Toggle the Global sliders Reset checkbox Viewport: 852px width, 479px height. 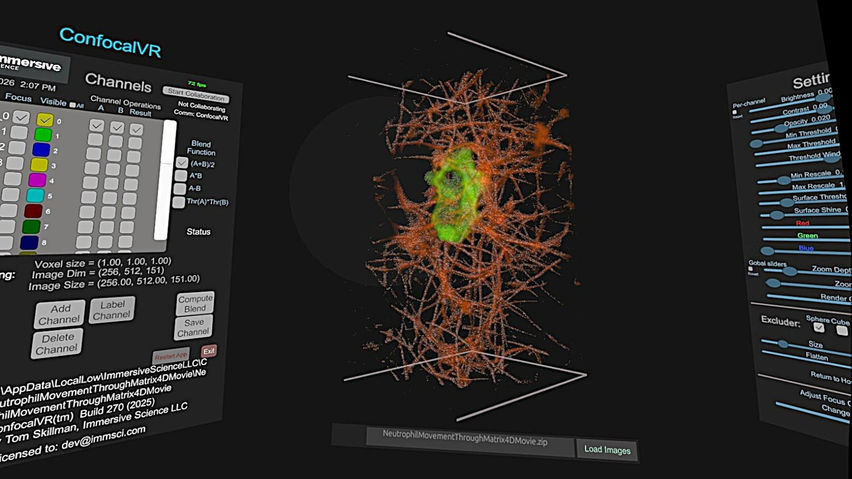tap(750, 269)
